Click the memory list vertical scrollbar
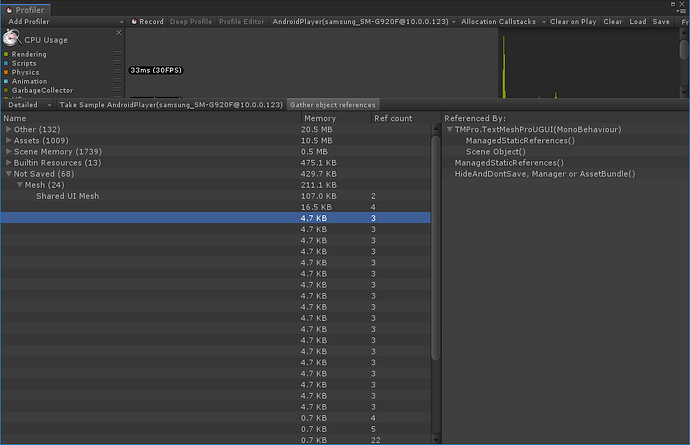The width and height of the screenshot is (690, 445). click(x=436, y=247)
